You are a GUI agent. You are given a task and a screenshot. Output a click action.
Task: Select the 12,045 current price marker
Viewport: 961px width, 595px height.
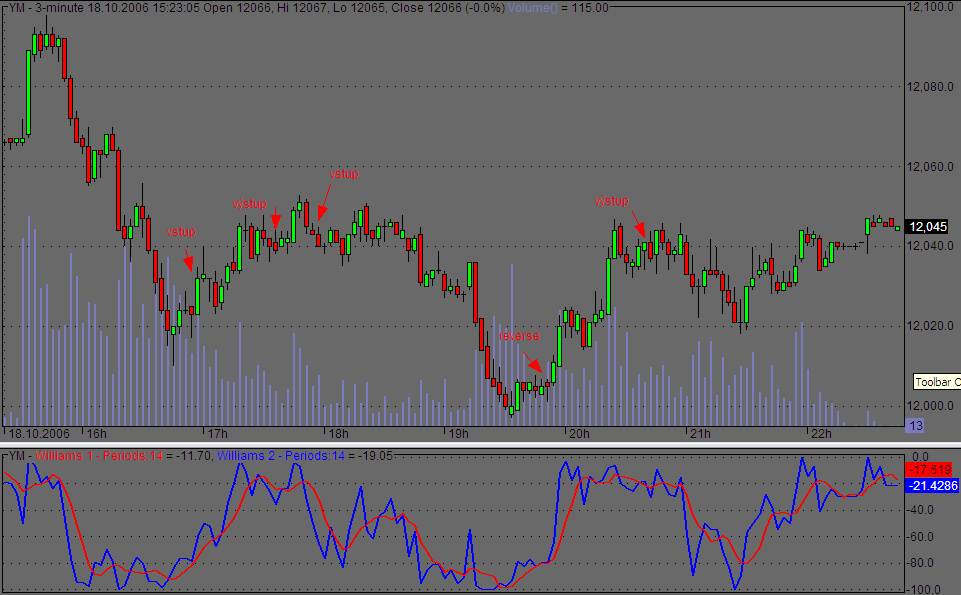click(928, 227)
